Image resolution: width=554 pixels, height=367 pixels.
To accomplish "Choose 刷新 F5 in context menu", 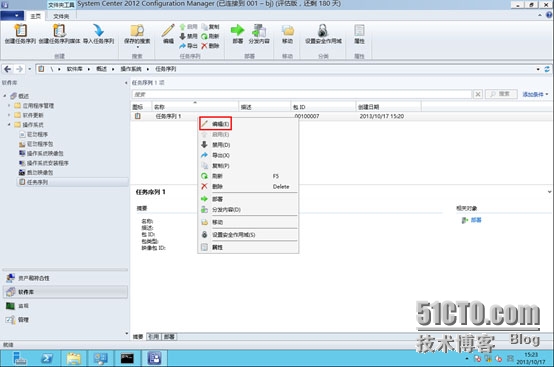I will pyautogui.click(x=248, y=176).
